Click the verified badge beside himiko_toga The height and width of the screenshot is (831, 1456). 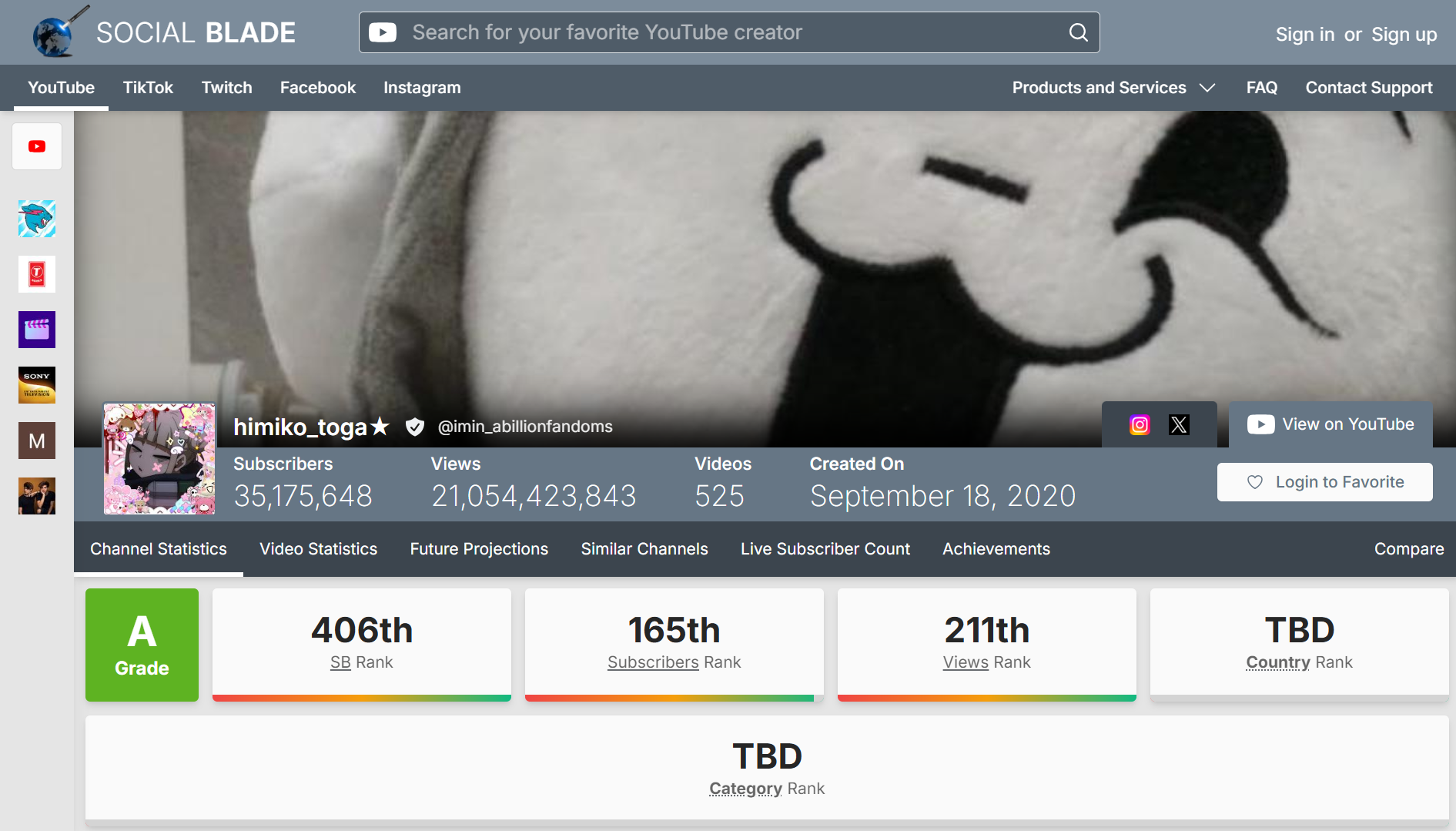415,427
